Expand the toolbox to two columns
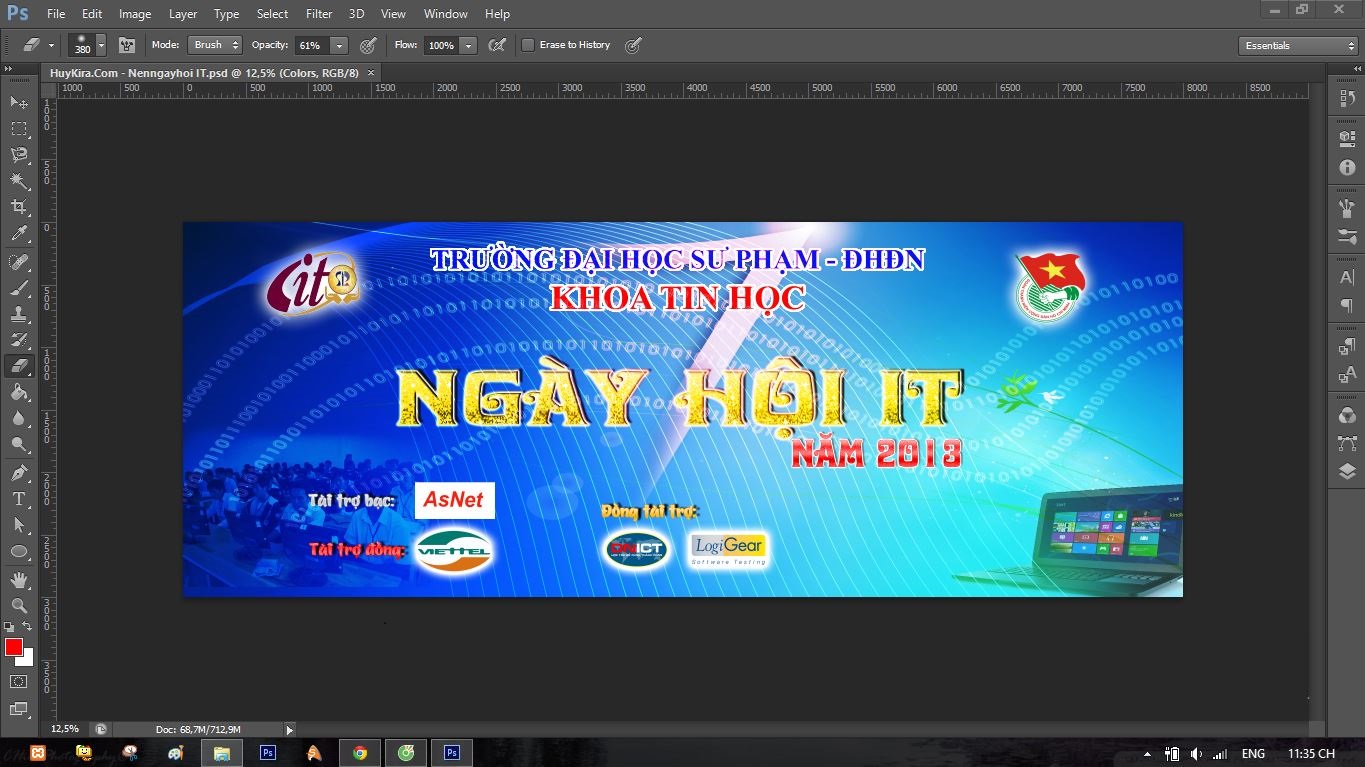Viewport: 1365px width, 767px height. click(x=9, y=68)
